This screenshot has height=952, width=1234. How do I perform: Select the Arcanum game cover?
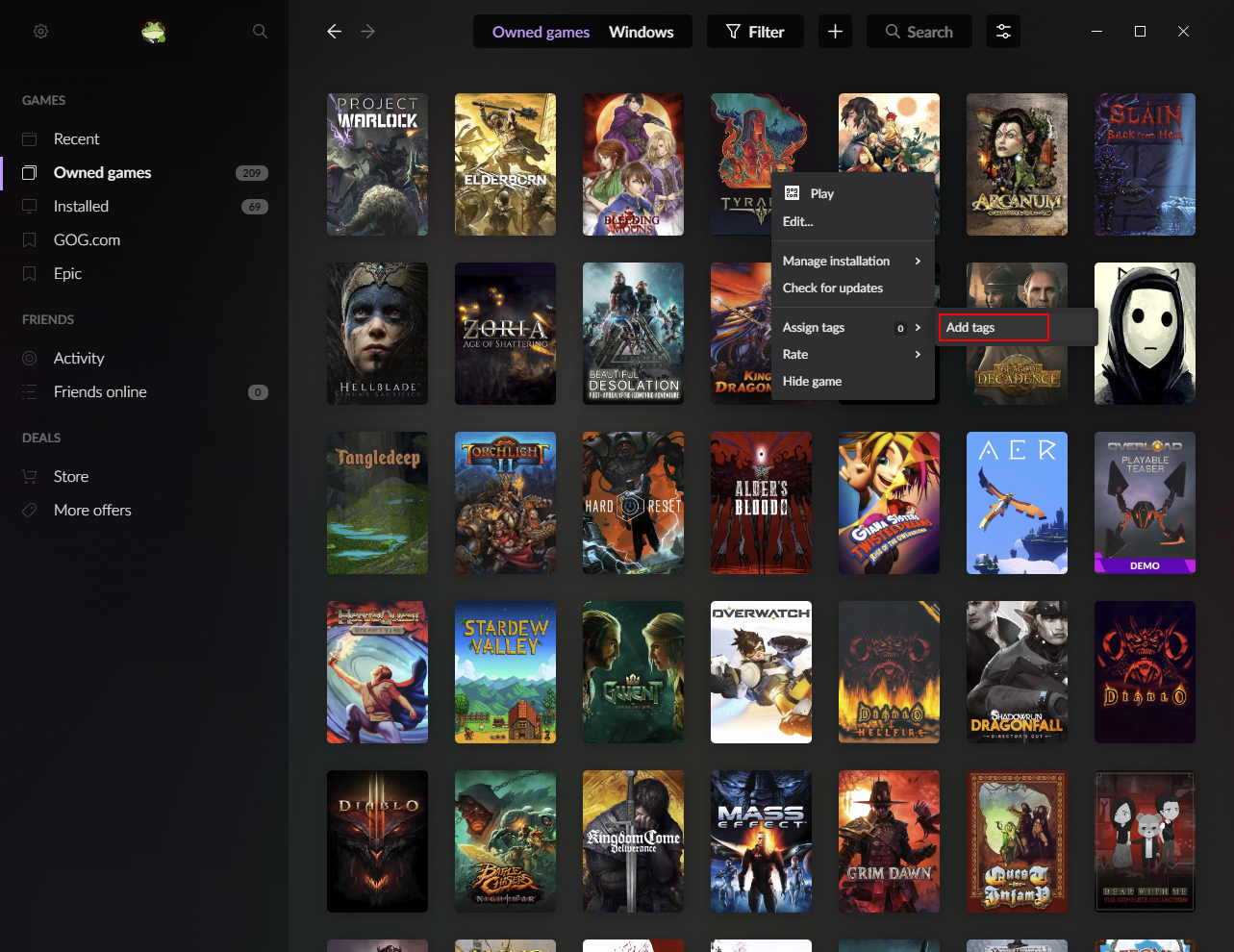tap(1017, 164)
